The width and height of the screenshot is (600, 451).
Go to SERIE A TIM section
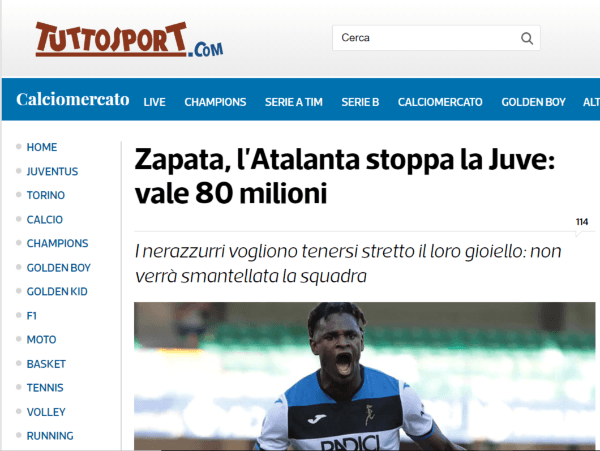click(x=294, y=102)
